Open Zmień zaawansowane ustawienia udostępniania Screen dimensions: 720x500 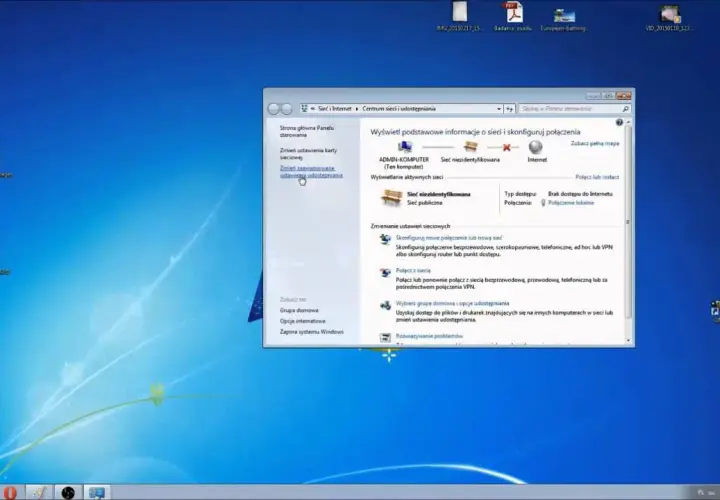311,171
